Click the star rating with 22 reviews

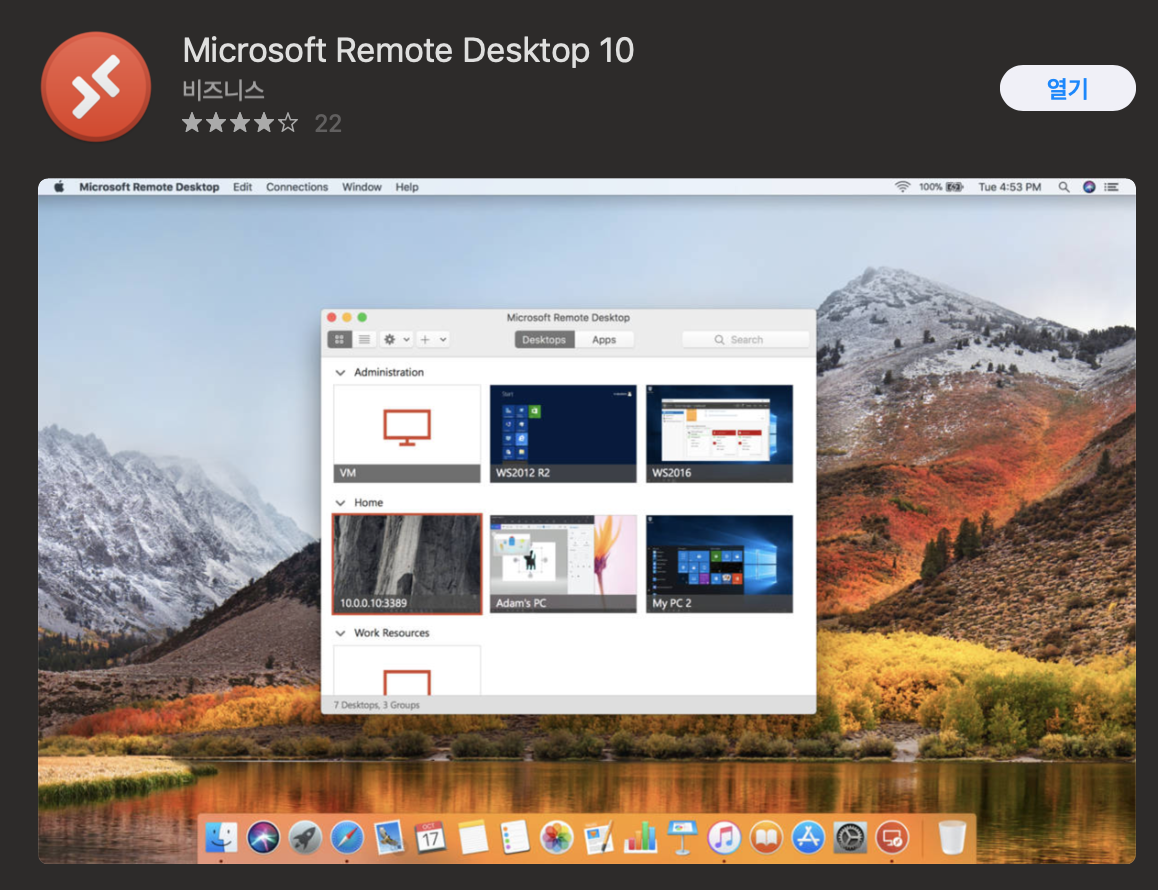[x=261, y=123]
